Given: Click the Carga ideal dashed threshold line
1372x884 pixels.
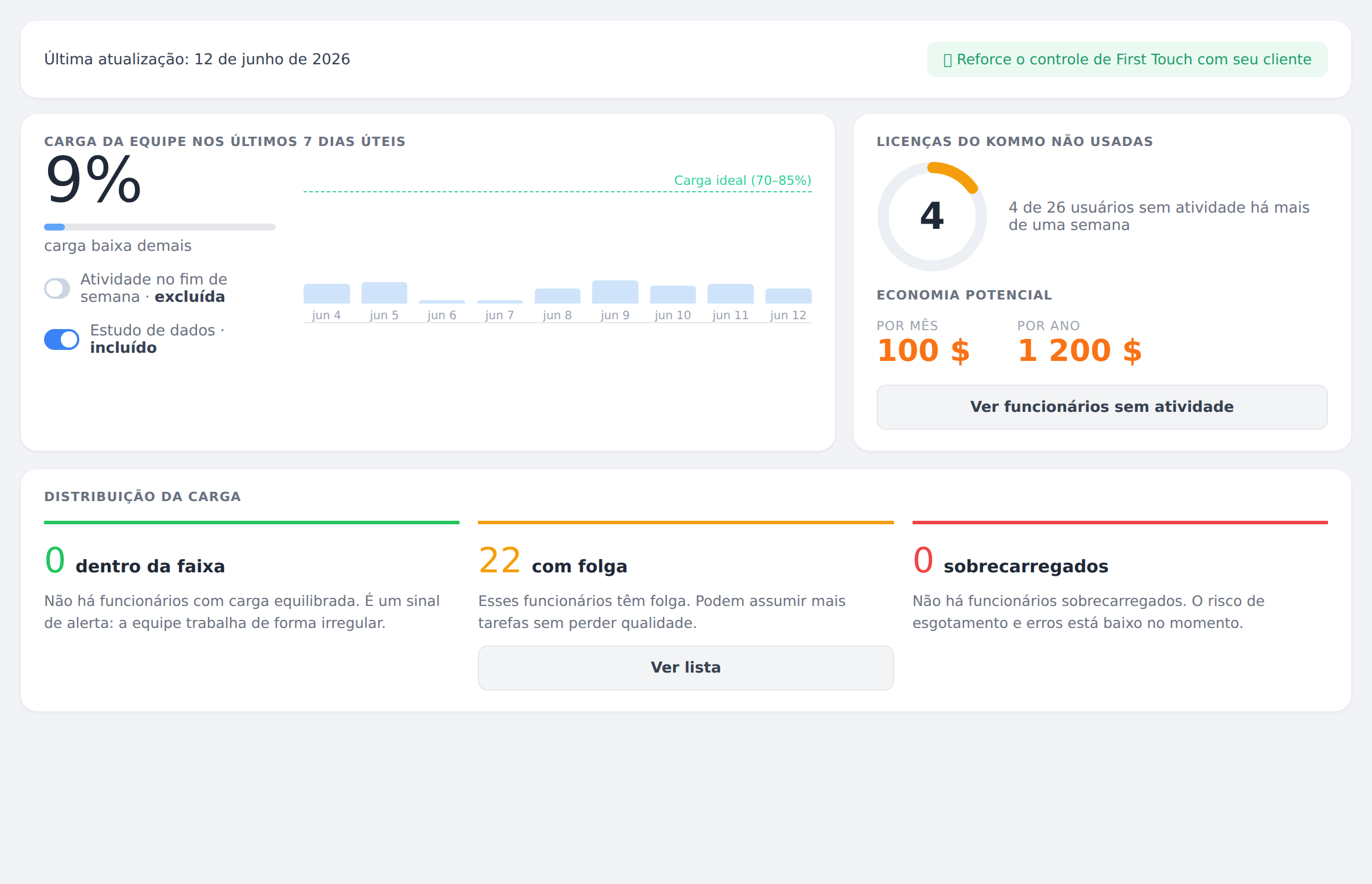Looking at the screenshot, I should coord(557,191).
